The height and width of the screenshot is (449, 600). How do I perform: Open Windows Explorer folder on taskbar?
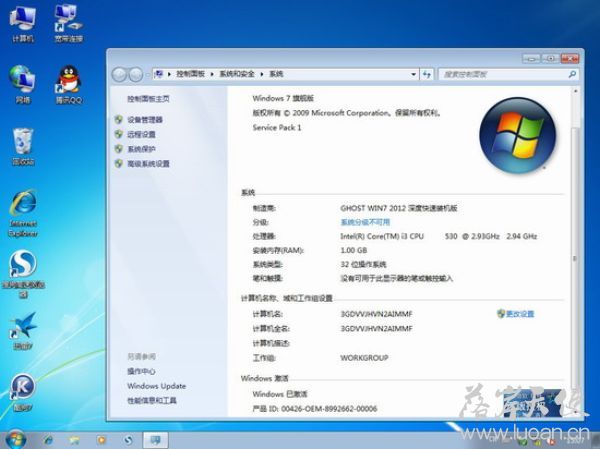tap(74, 440)
